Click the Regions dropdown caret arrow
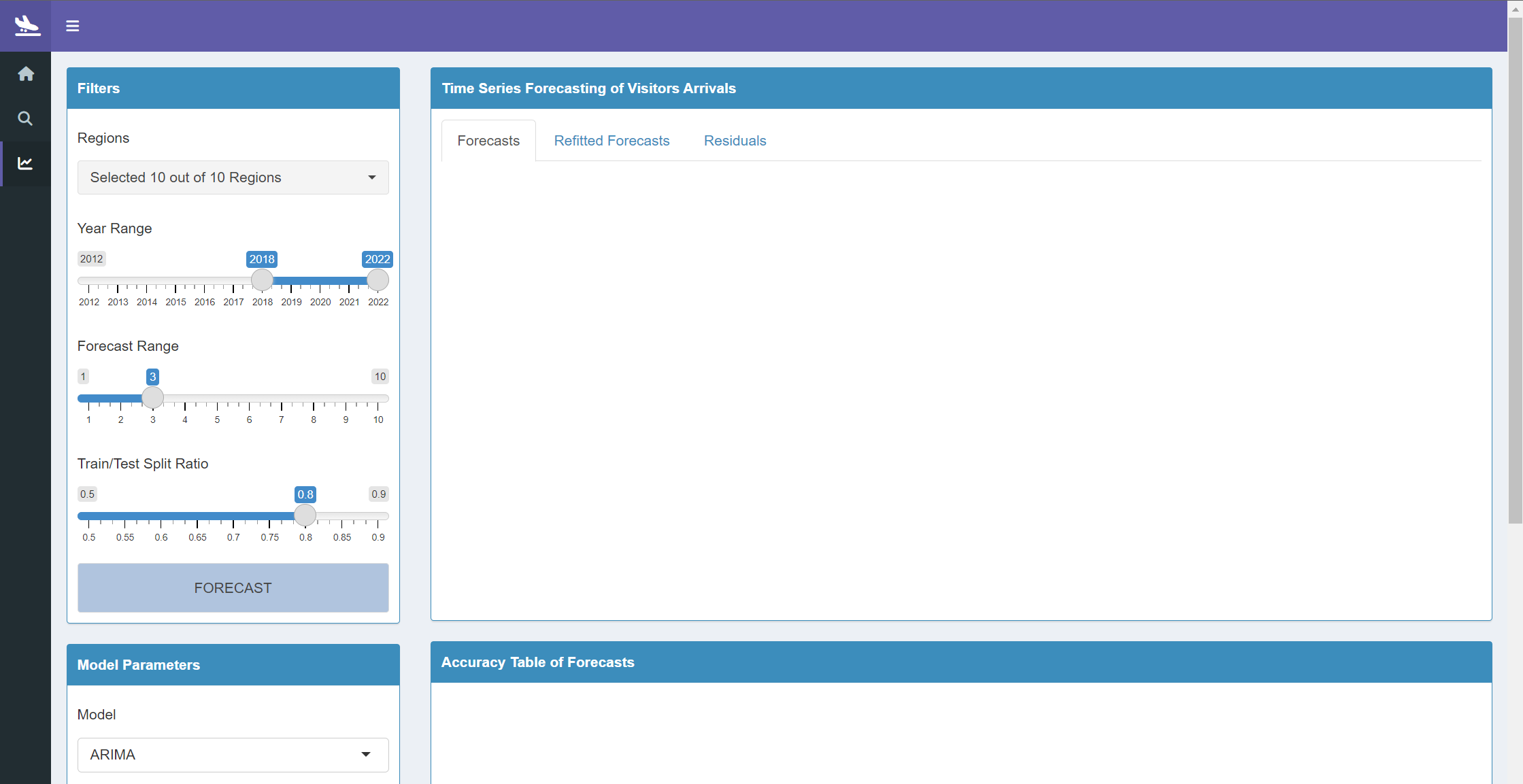1523x784 pixels. point(372,177)
